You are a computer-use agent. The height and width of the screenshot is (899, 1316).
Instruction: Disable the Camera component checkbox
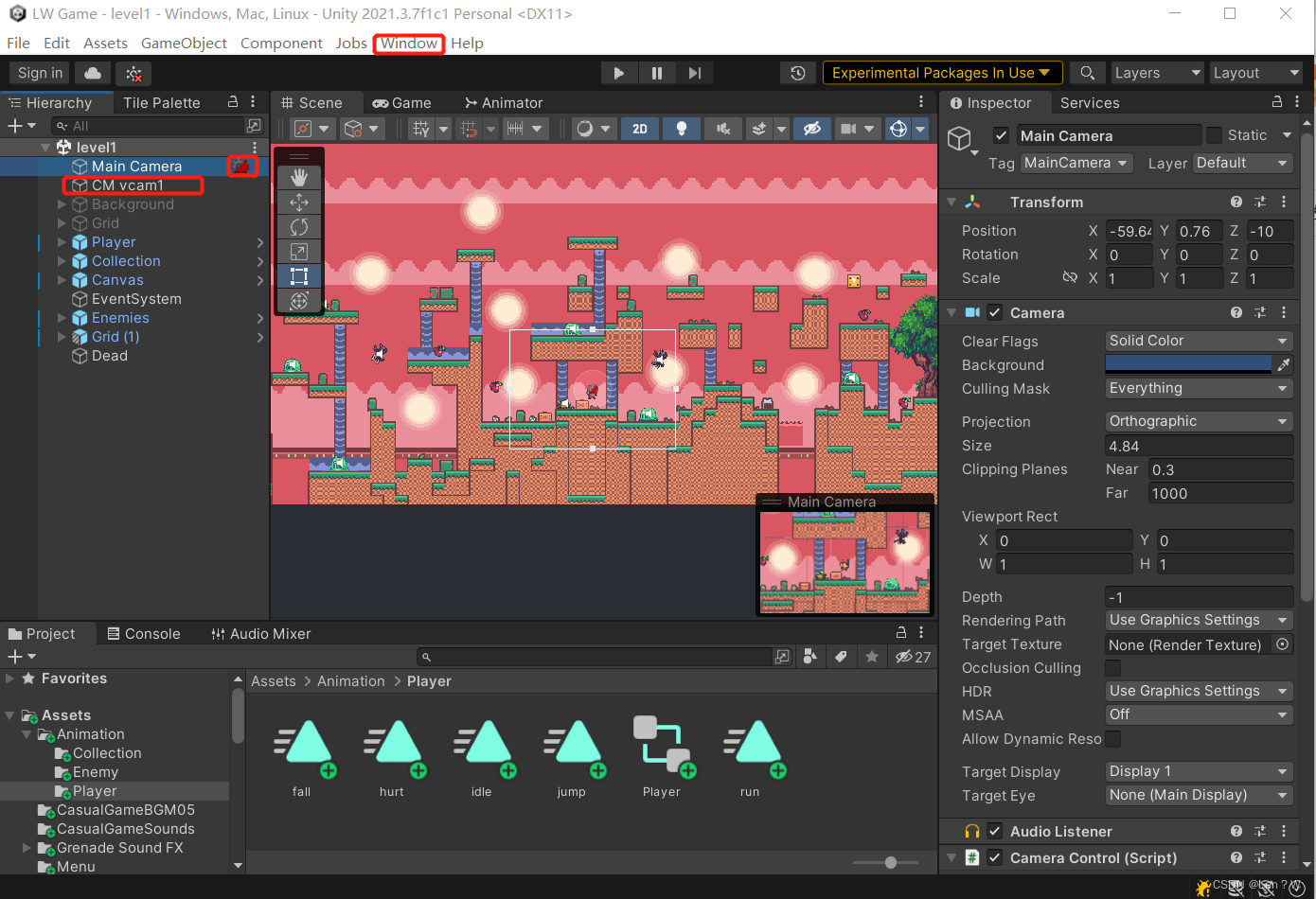[994, 312]
